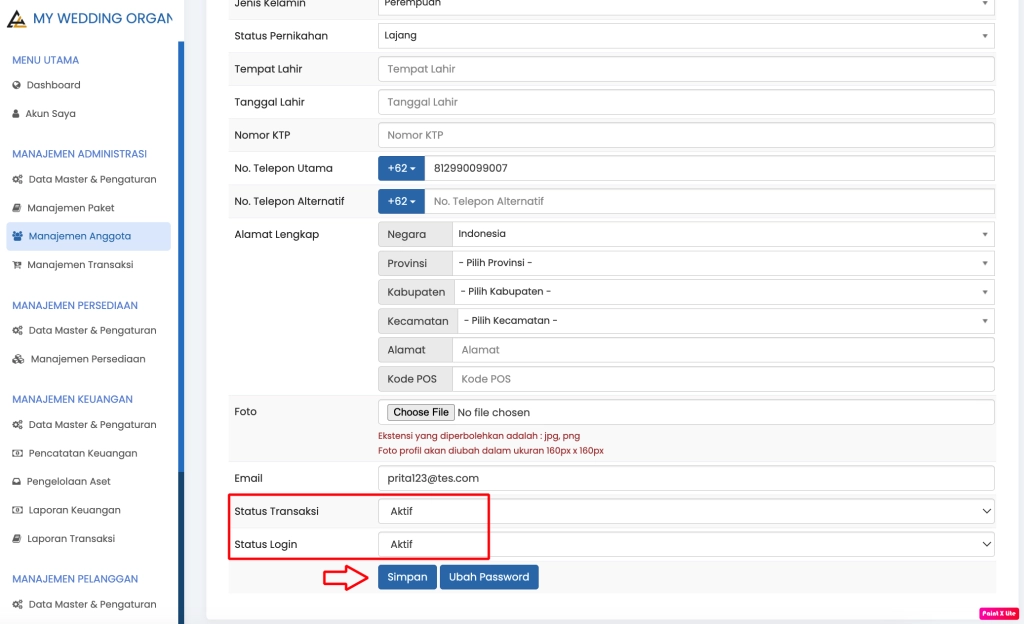Open the Status Transaksi dropdown

[x=686, y=511]
